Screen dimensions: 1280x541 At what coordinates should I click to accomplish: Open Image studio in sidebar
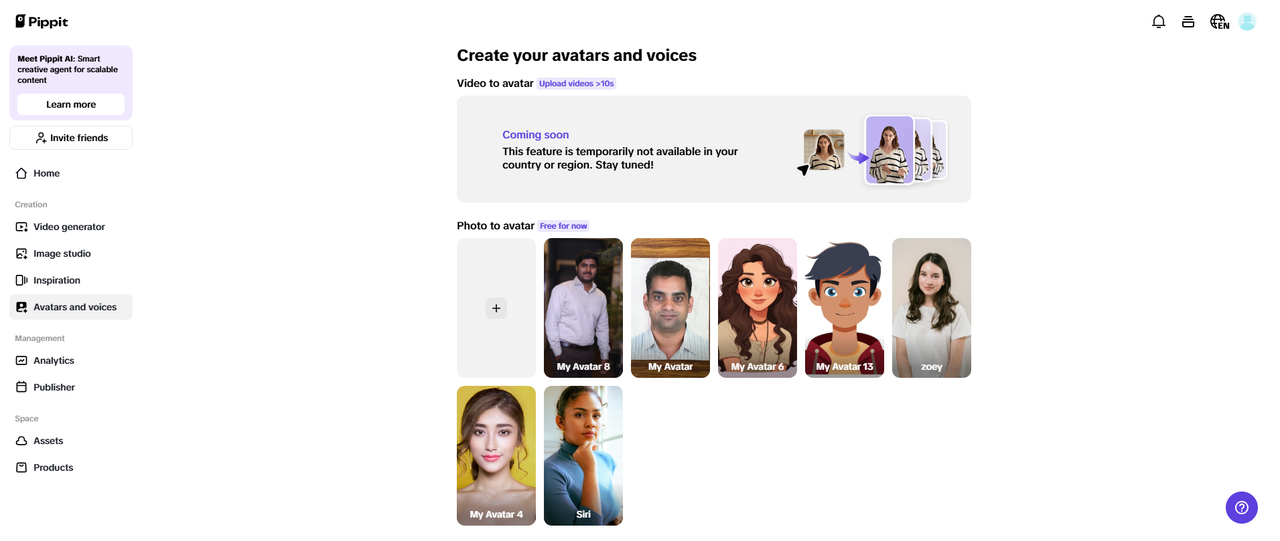click(62, 254)
